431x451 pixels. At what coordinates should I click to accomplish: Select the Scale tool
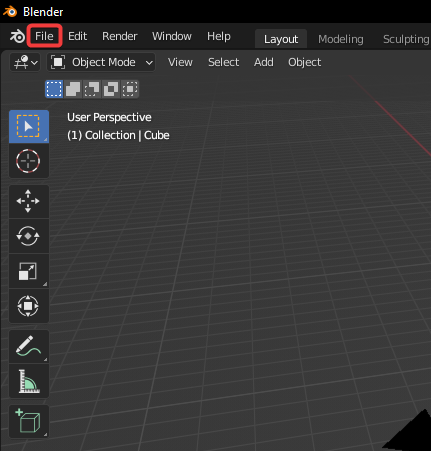(x=29, y=271)
